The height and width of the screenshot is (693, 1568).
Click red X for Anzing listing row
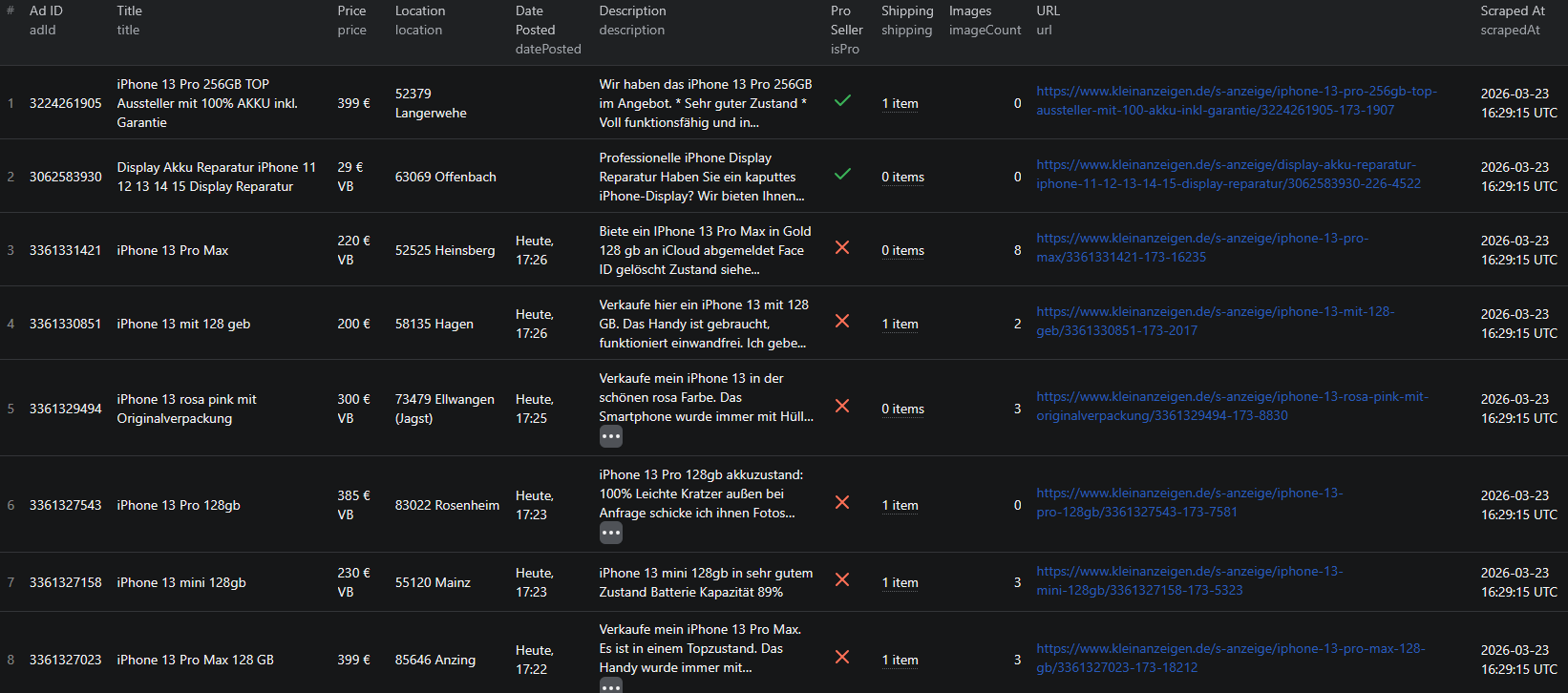(842, 658)
